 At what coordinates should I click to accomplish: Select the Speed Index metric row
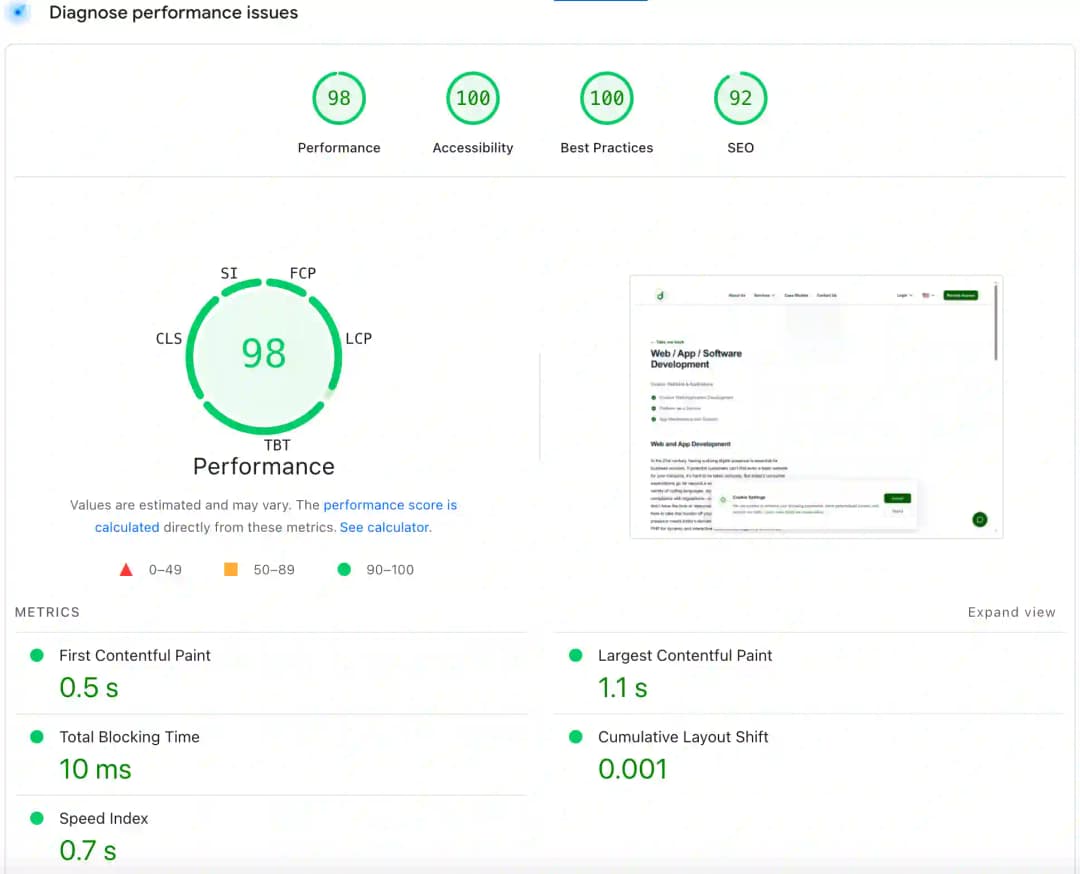103,819
